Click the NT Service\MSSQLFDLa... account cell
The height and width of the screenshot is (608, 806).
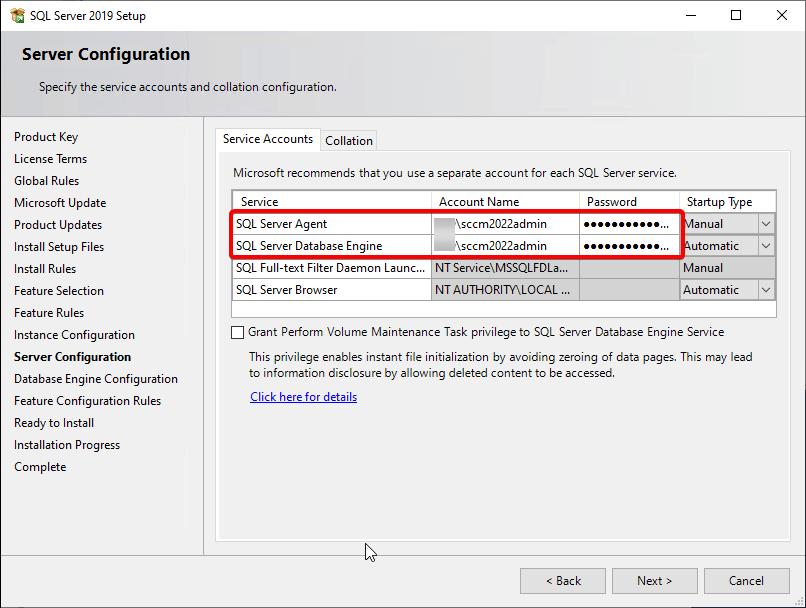(x=505, y=268)
